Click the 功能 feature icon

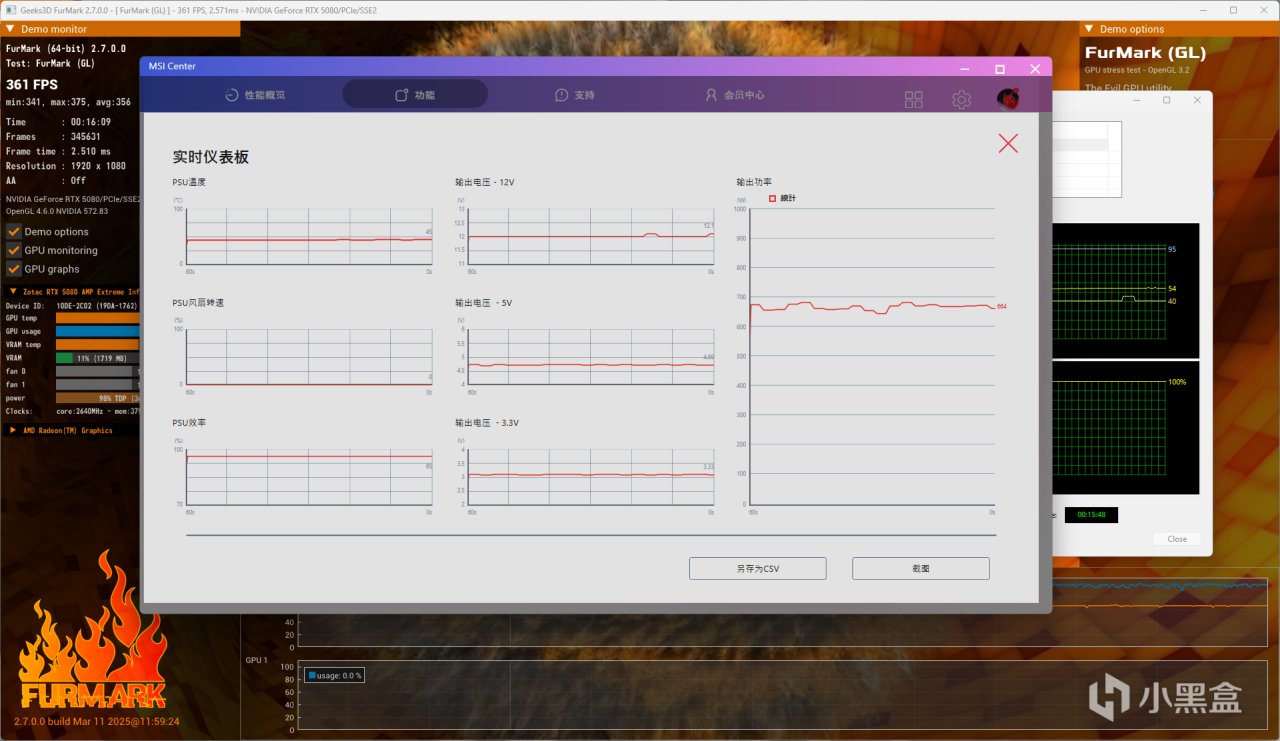[402, 95]
